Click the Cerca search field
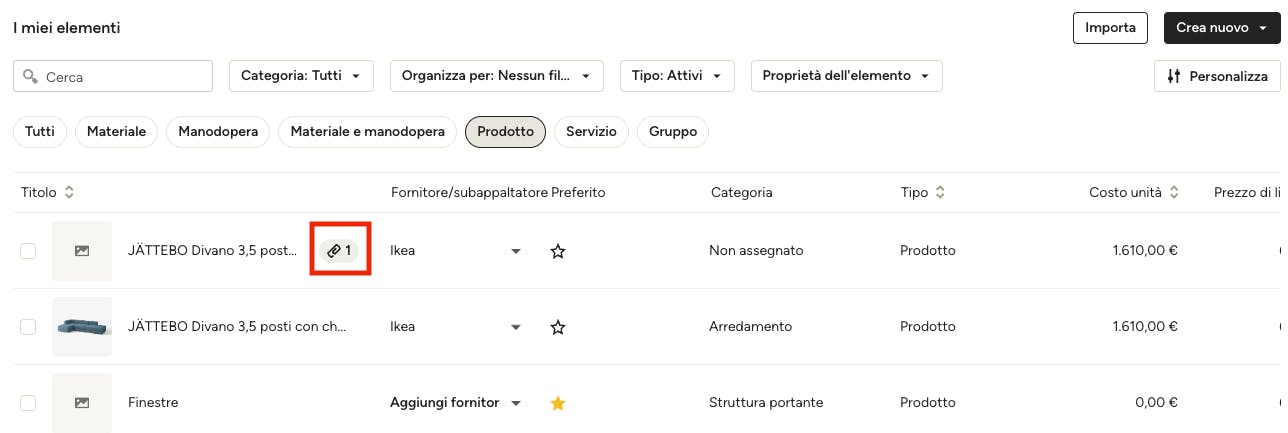This screenshot has height=433, width=1288. [113, 76]
